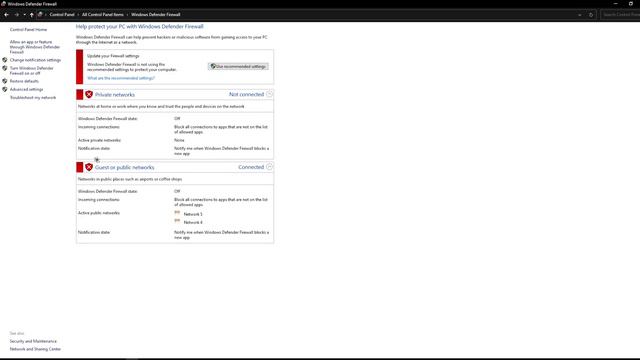Collapse the Private networks section chevron
Image resolution: width=640 pixels, height=360 pixels.
269,94
